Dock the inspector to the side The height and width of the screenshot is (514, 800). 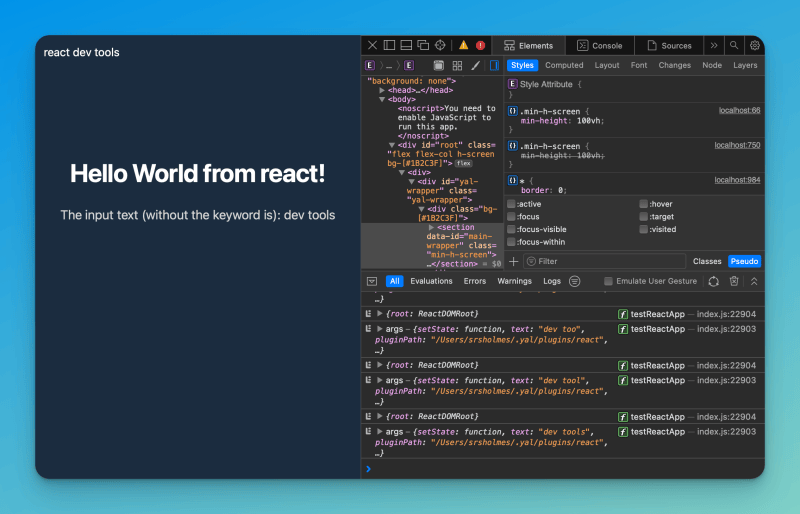[389, 45]
